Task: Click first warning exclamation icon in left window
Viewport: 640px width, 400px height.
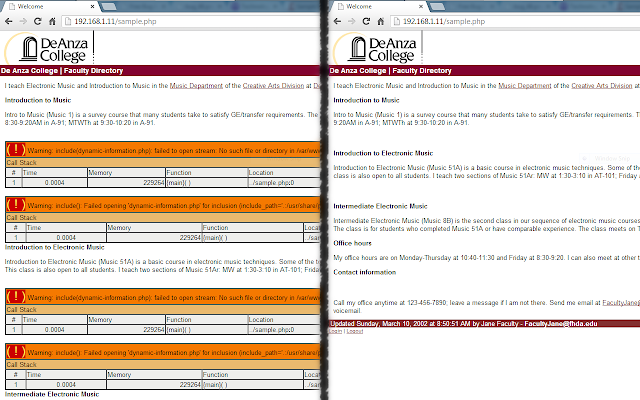Action: [x=16, y=150]
